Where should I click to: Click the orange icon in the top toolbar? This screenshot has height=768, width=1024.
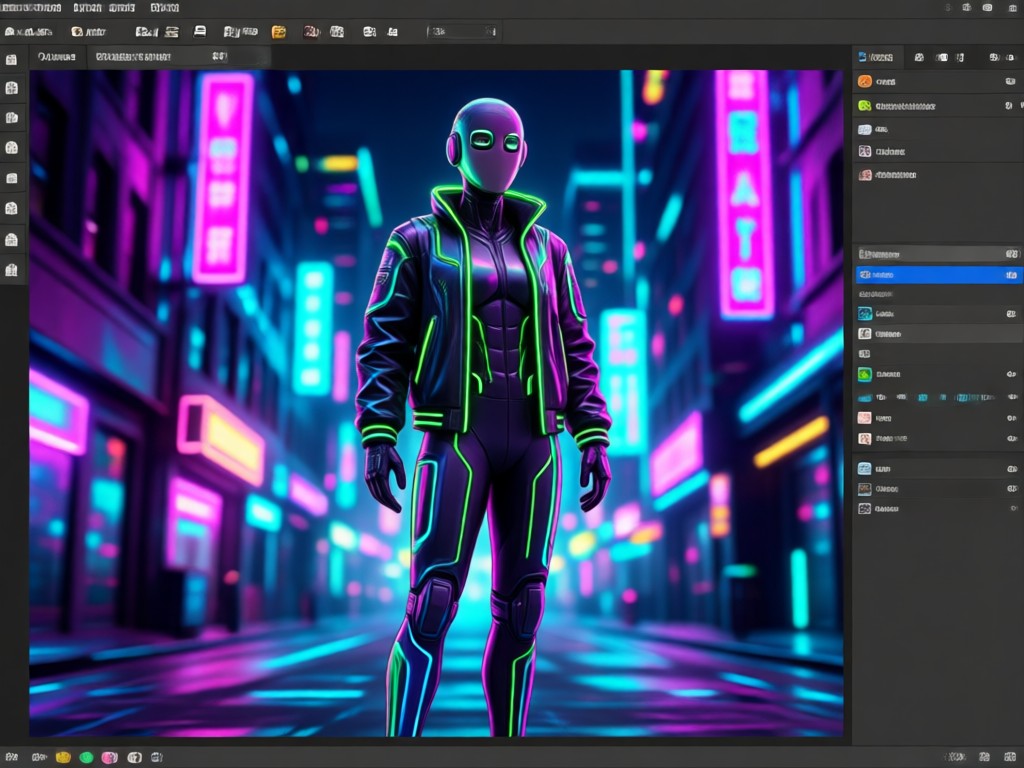[x=279, y=32]
